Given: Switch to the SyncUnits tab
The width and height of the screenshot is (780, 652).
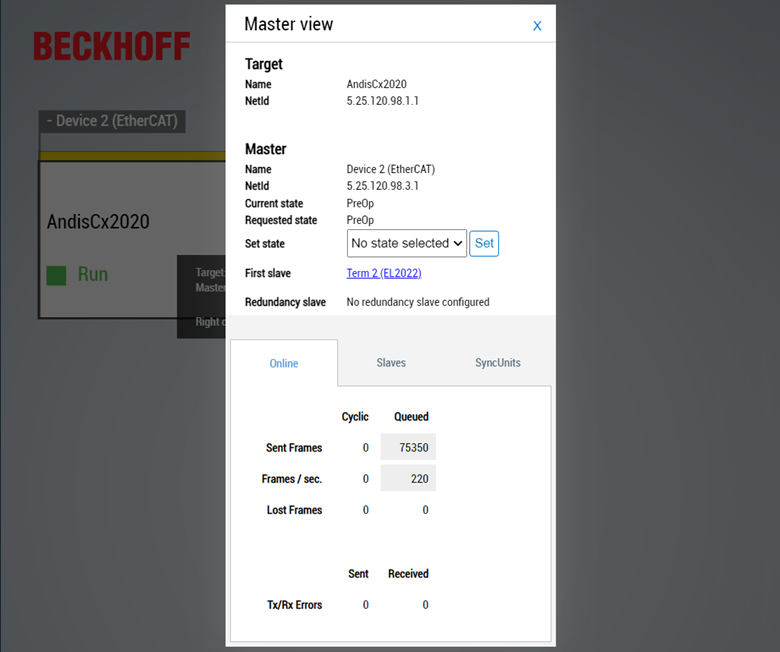Looking at the screenshot, I should pyautogui.click(x=497, y=363).
